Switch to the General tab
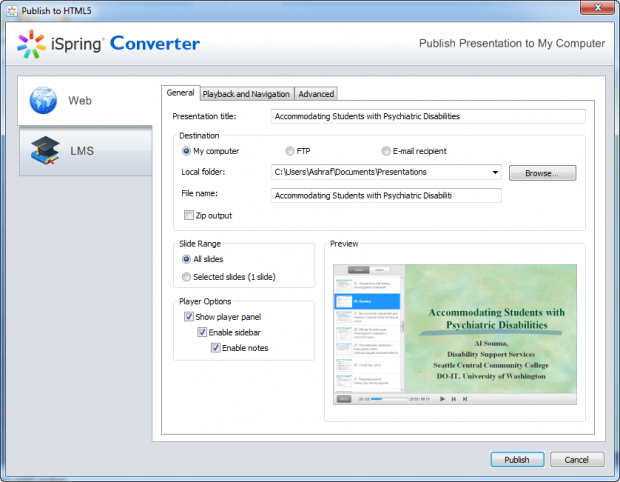The width and height of the screenshot is (620, 482). (180, 93)
